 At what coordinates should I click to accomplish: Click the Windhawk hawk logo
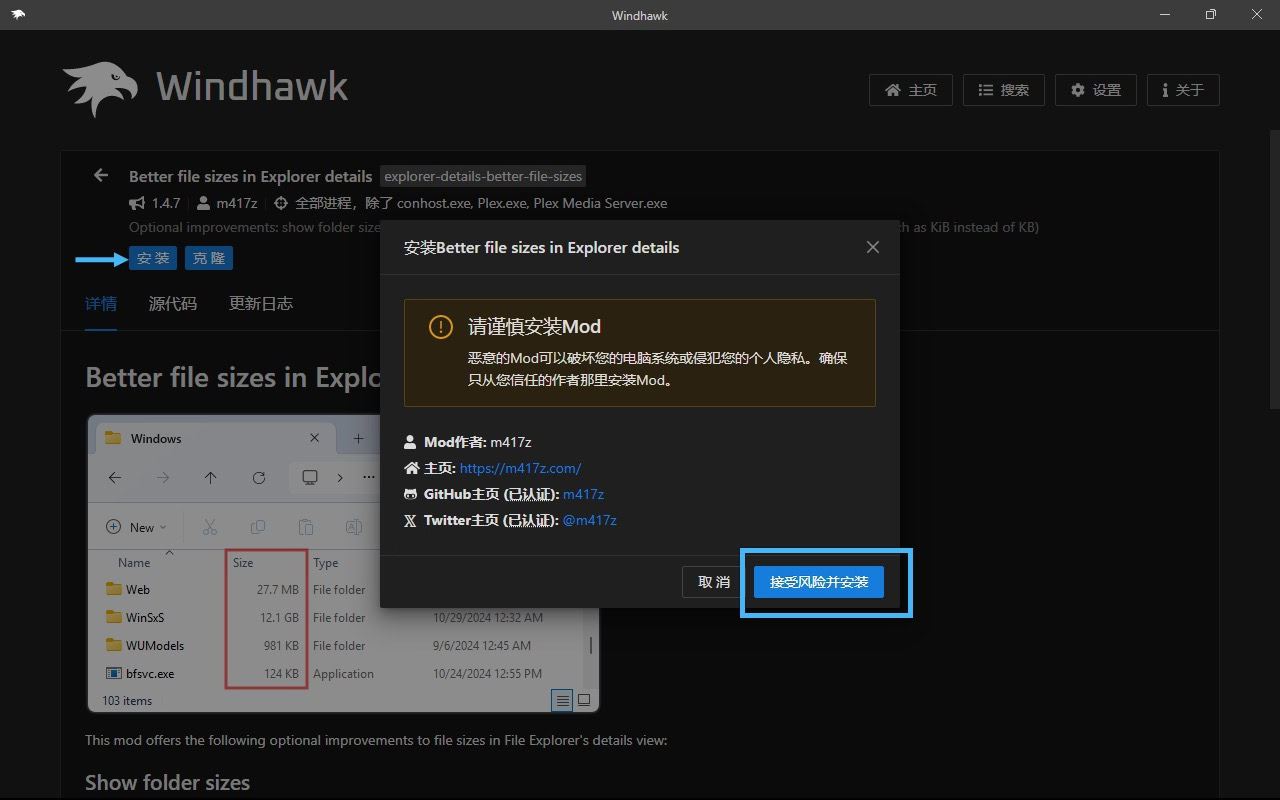(x=100, y=88)
